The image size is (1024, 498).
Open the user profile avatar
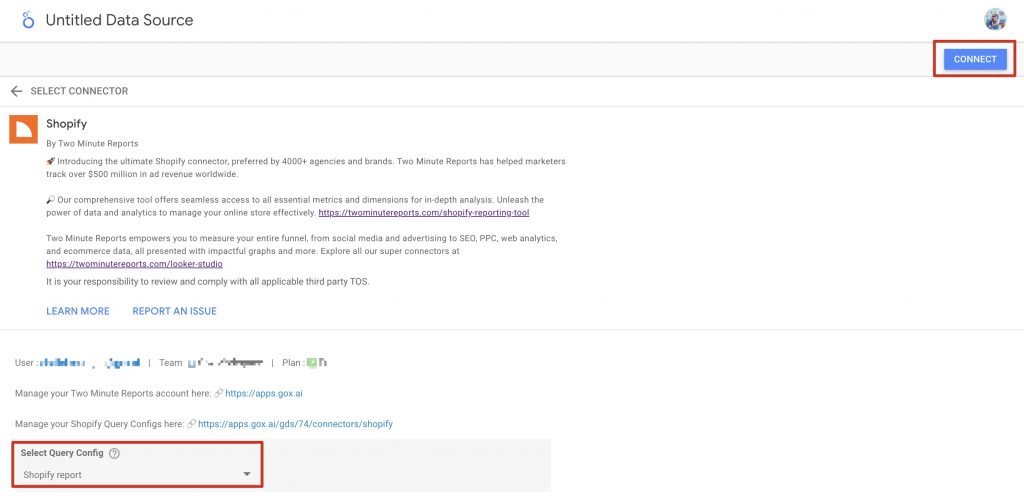click(995, 20)
